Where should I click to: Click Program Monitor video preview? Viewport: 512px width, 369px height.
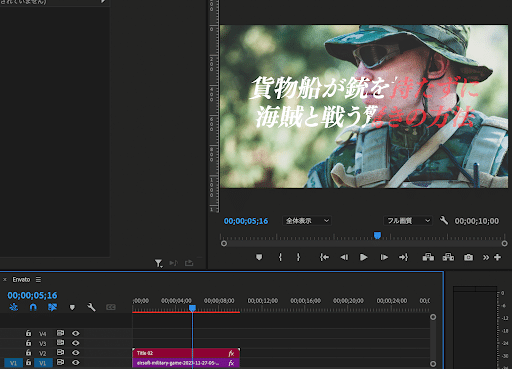pos(364,106)
